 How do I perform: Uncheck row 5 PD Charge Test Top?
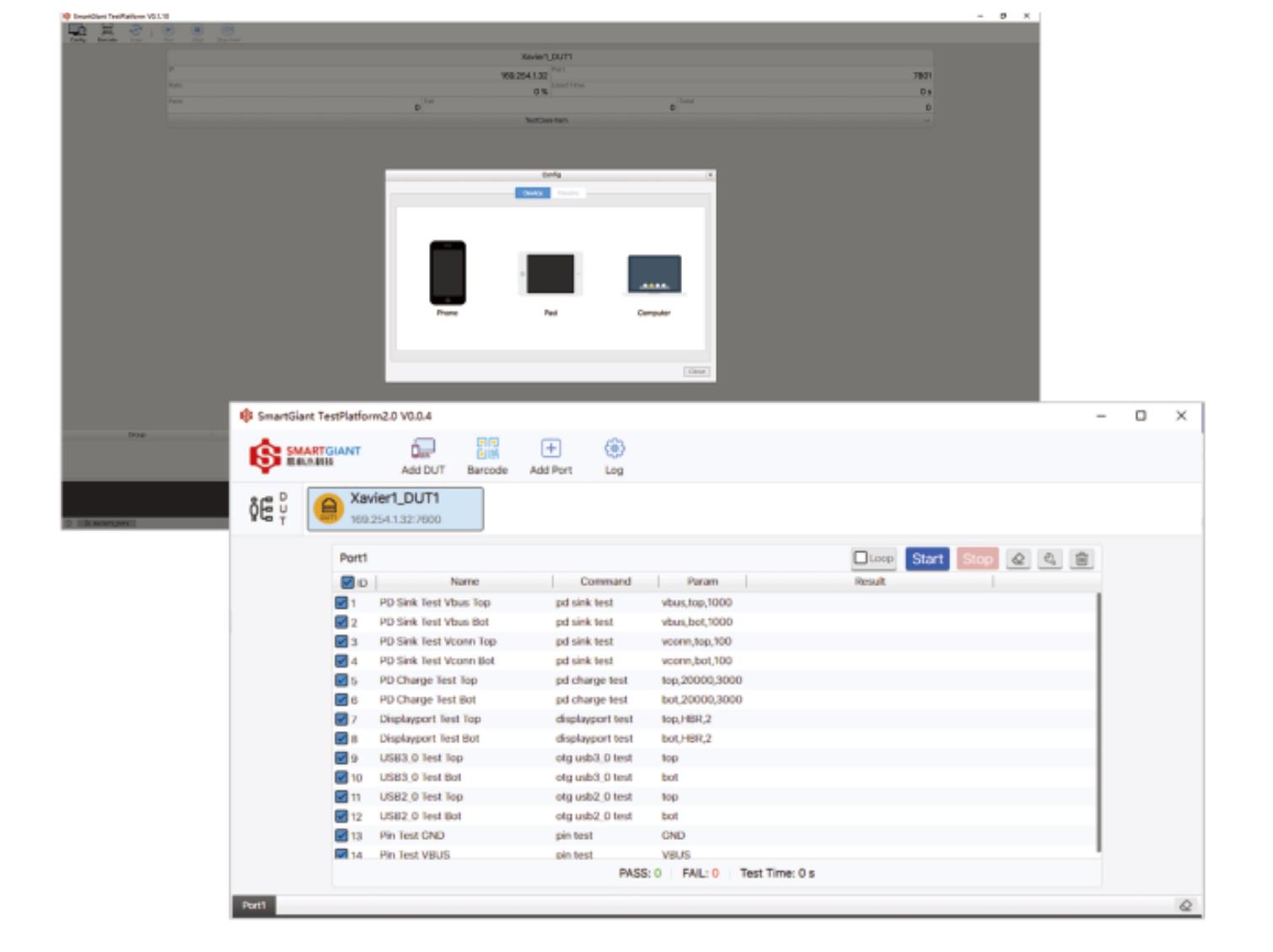pyautogui.click(x=341, y=680)
